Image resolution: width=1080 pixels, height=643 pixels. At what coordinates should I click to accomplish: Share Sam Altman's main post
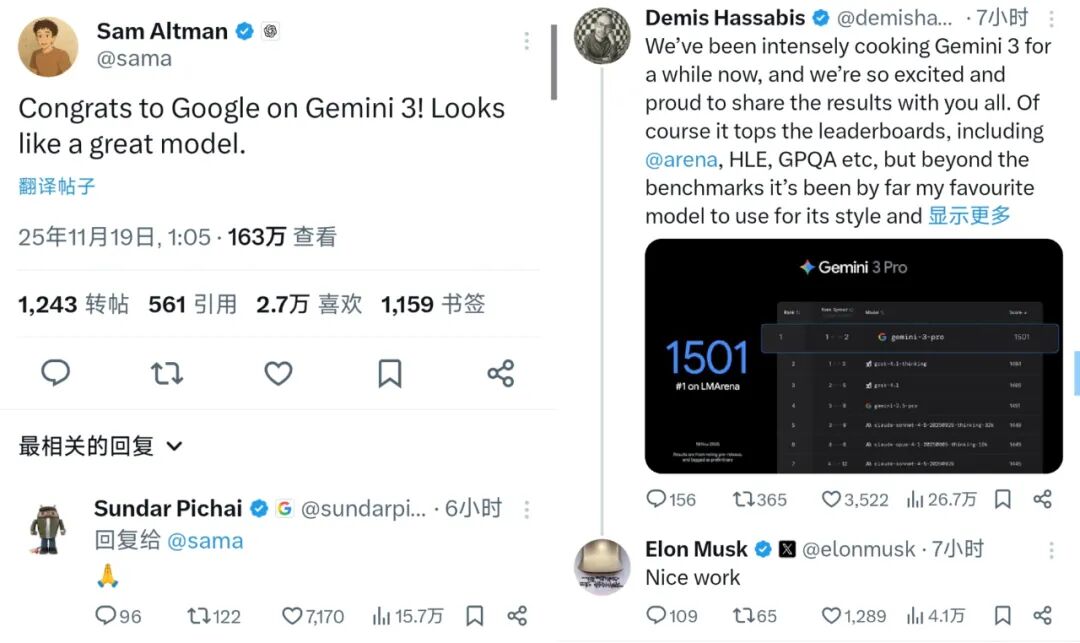501,373
